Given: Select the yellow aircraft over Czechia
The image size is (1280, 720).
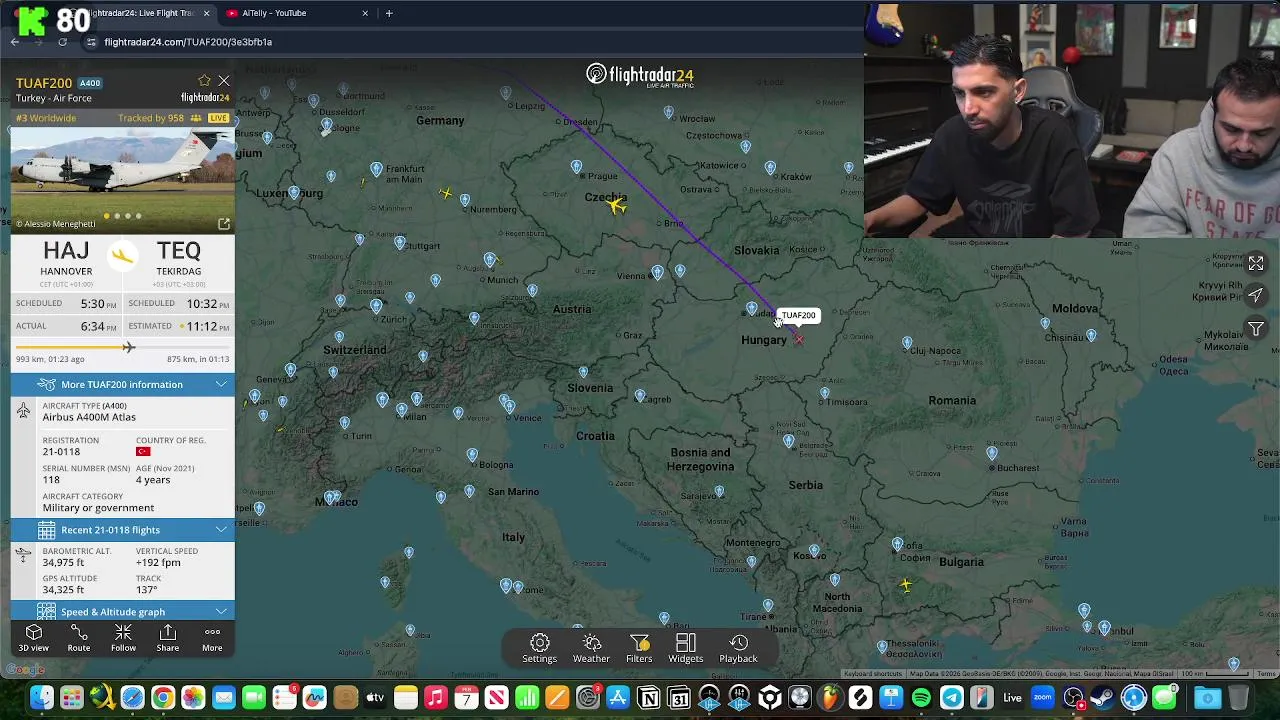Looking at the screenshot, I should point(616,205).
